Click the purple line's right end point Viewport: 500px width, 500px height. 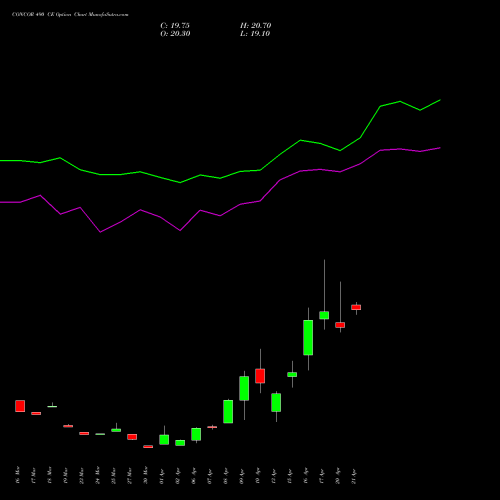(x=440, y=148)
